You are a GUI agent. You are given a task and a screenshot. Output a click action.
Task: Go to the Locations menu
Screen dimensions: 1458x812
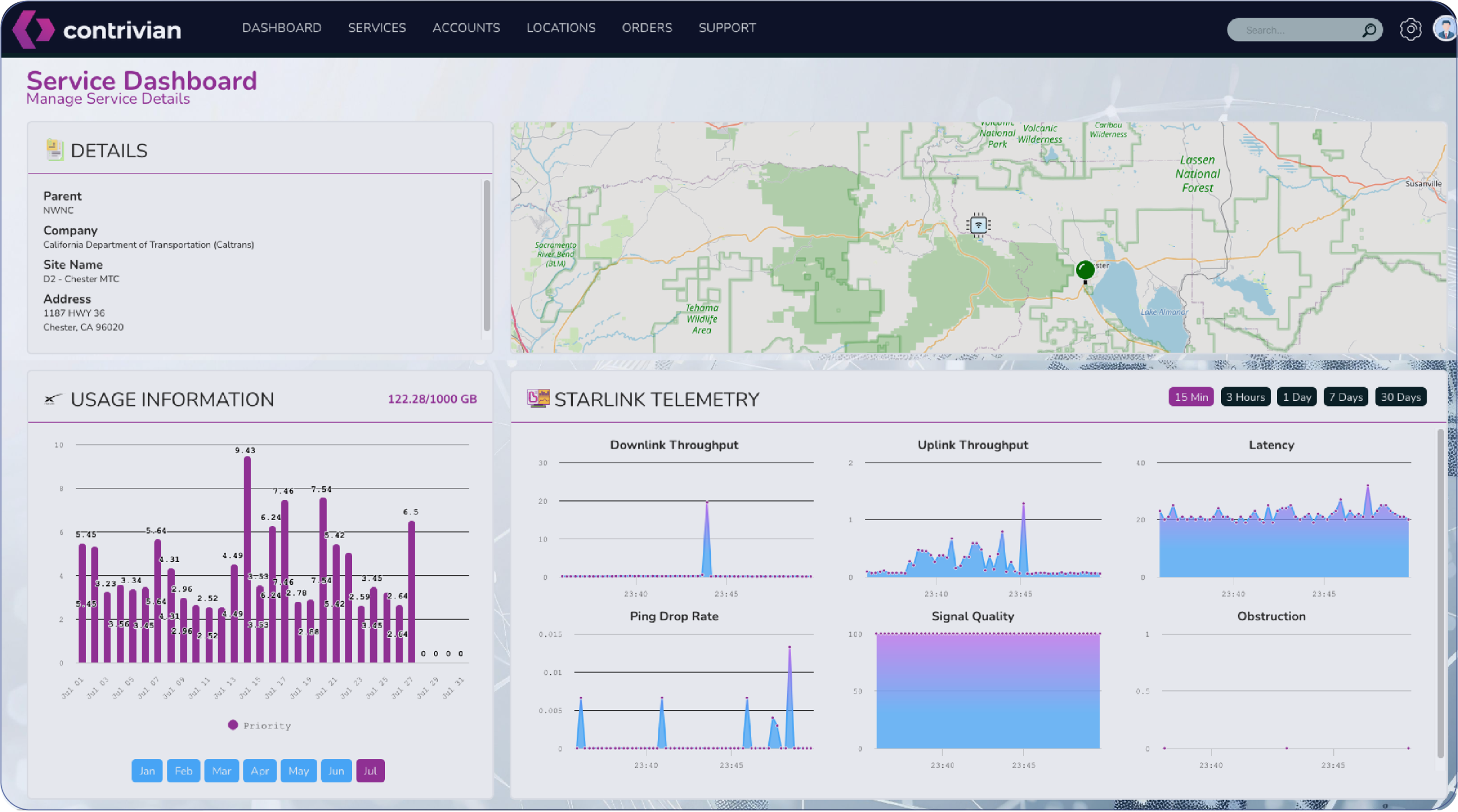(561, 28)
